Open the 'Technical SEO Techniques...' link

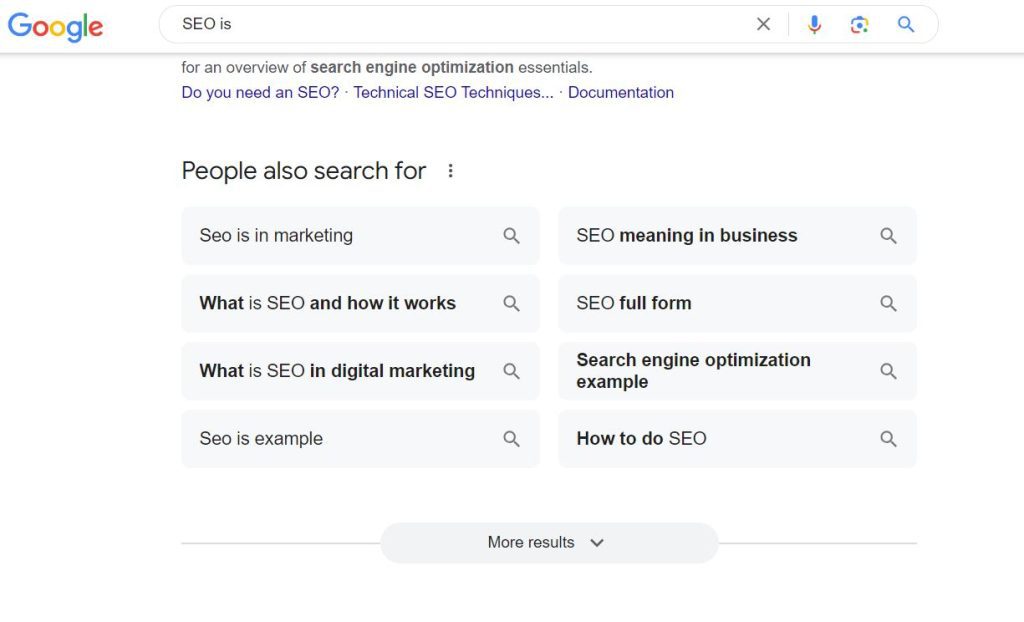(x=452, y=92)
